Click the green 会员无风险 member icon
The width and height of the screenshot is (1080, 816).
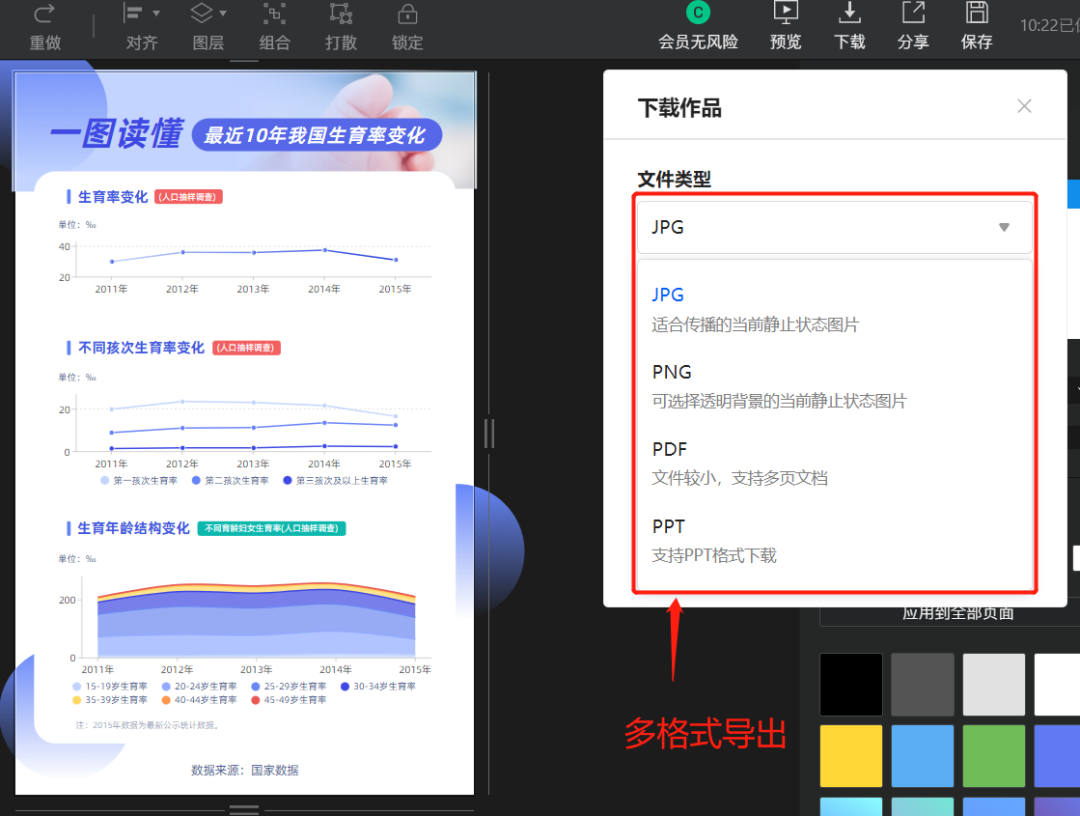pos(698,12)
